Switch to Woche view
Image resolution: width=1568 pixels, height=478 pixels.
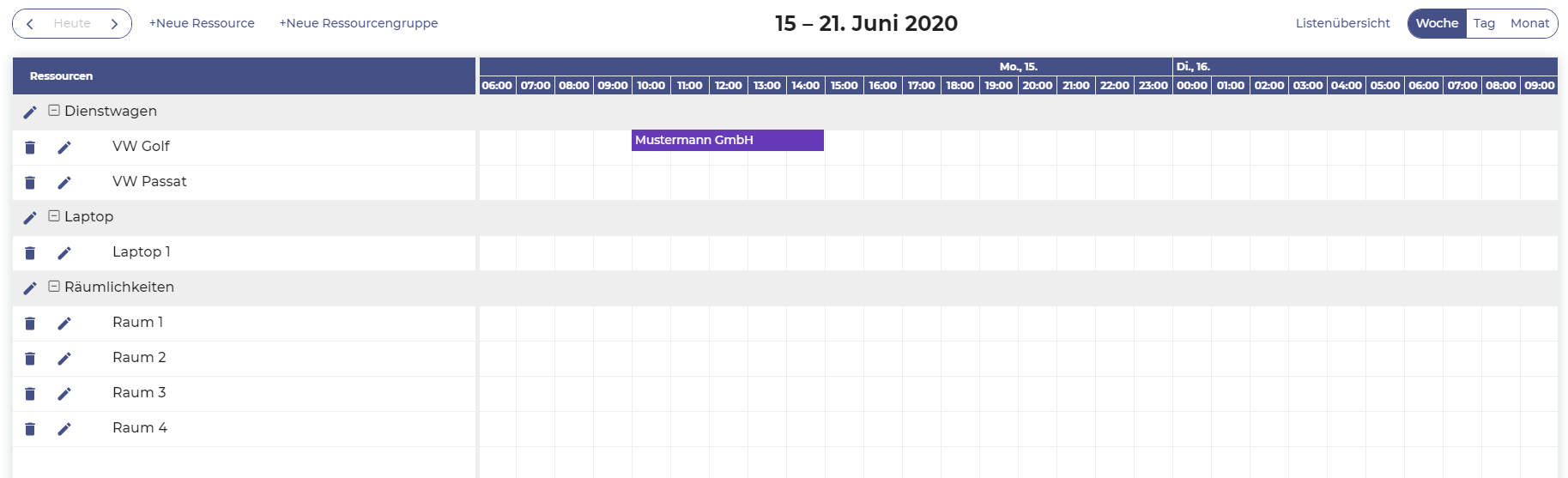(x=1437, y=23)
